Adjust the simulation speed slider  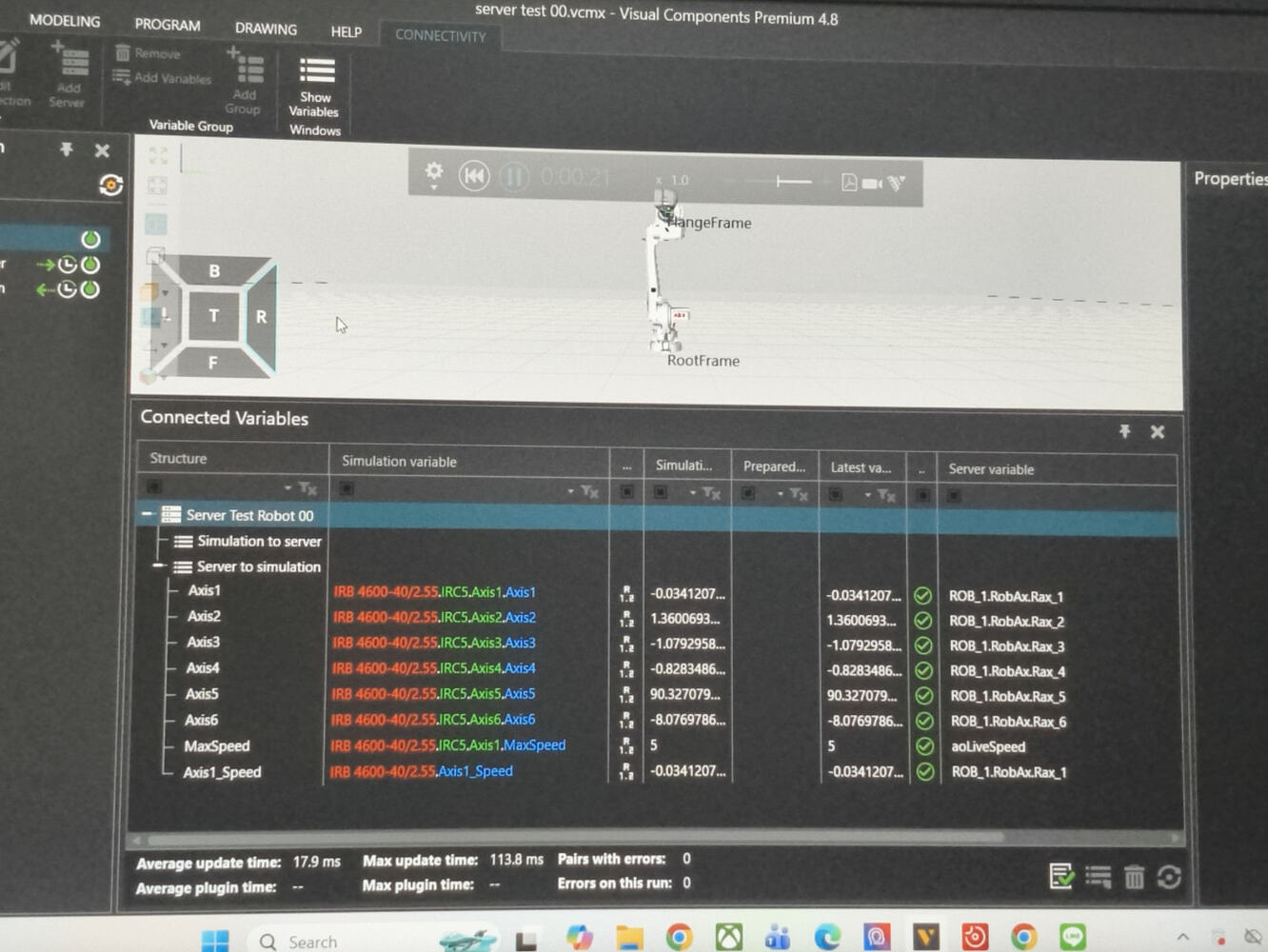click(793, 181)
